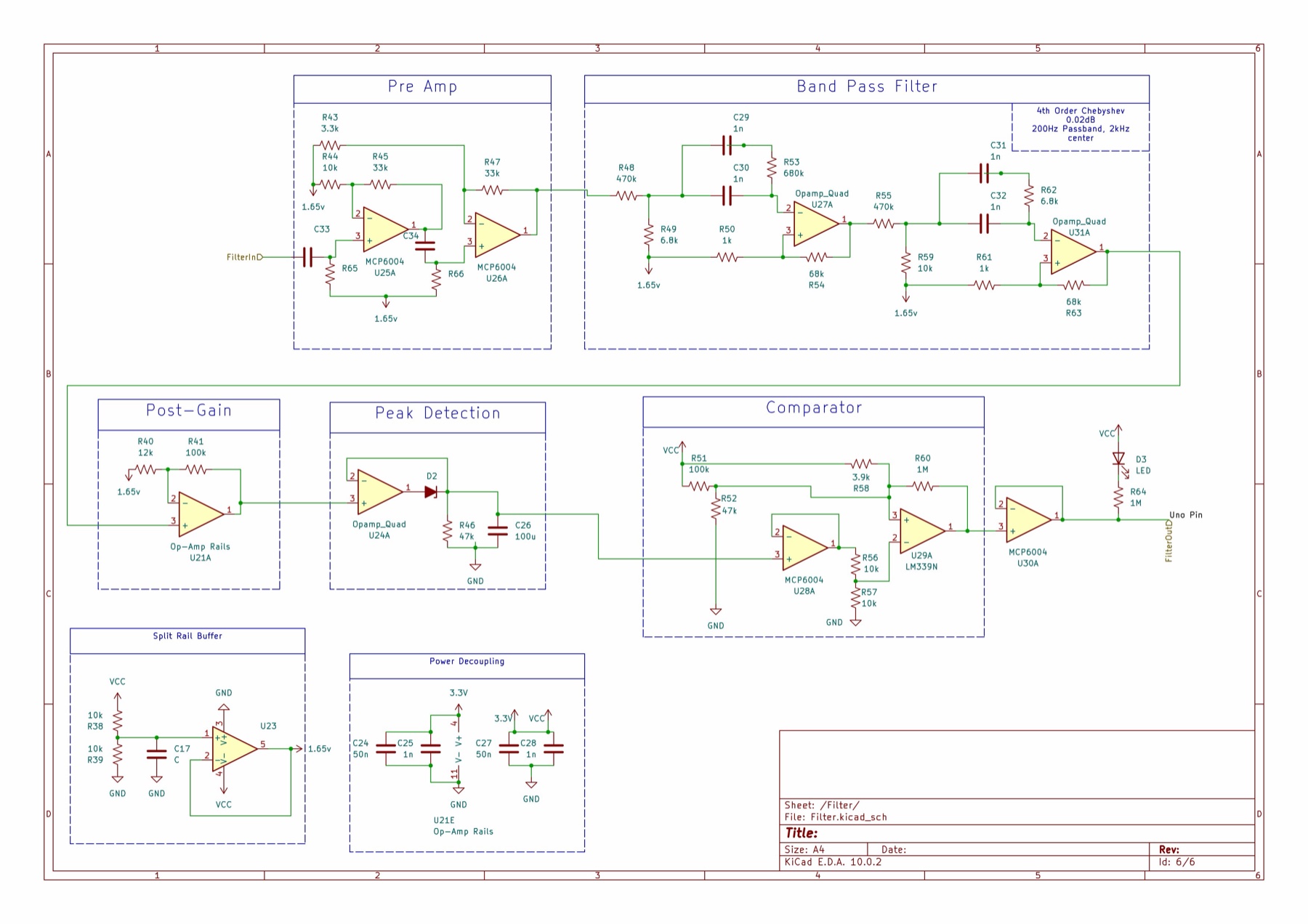Screen dimensions: 1308x924
Task: Click the FilterIn hierarchical label
Action: pyautogui.click(x=245, y=257)
